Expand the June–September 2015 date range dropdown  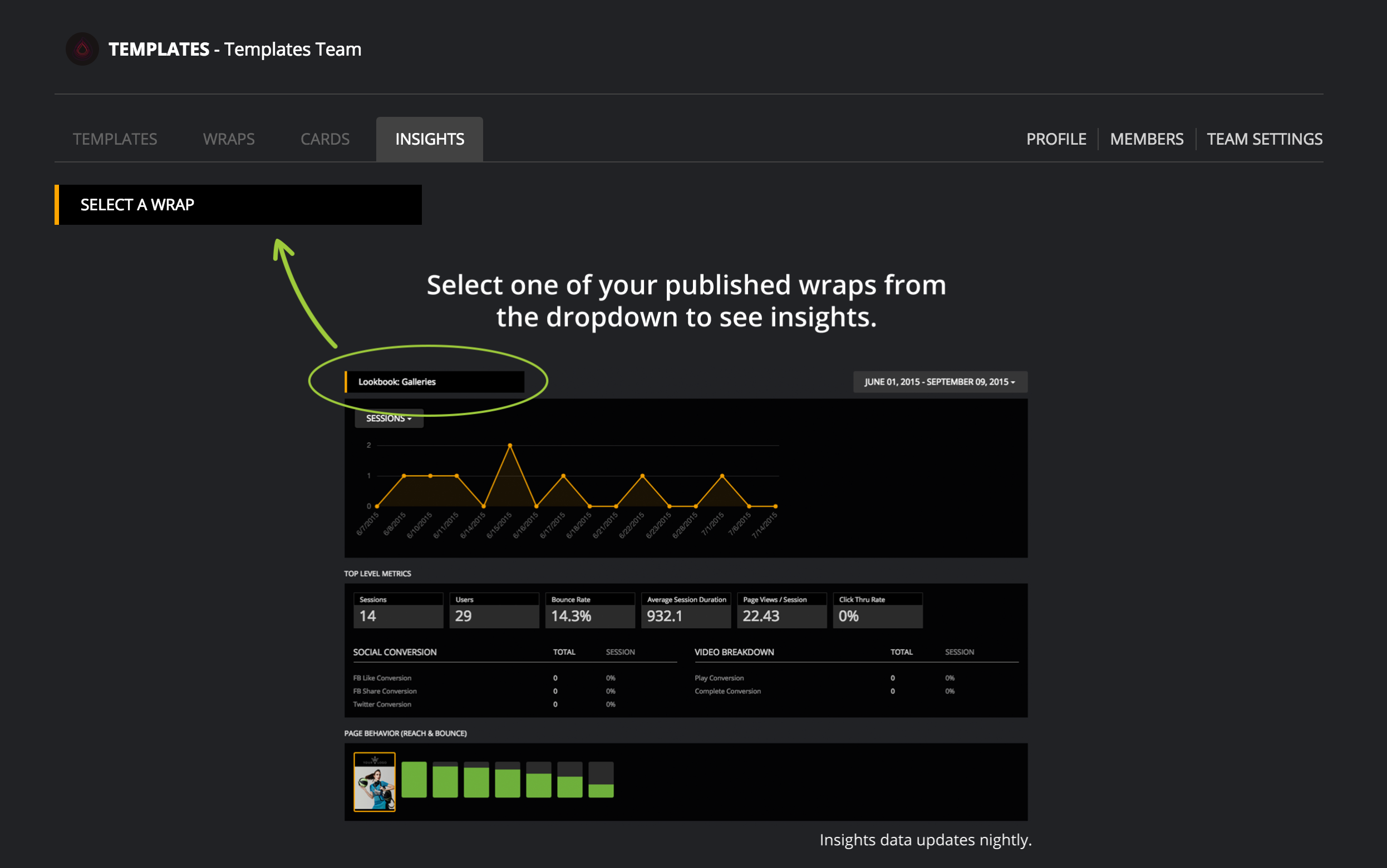coord(940,382)
